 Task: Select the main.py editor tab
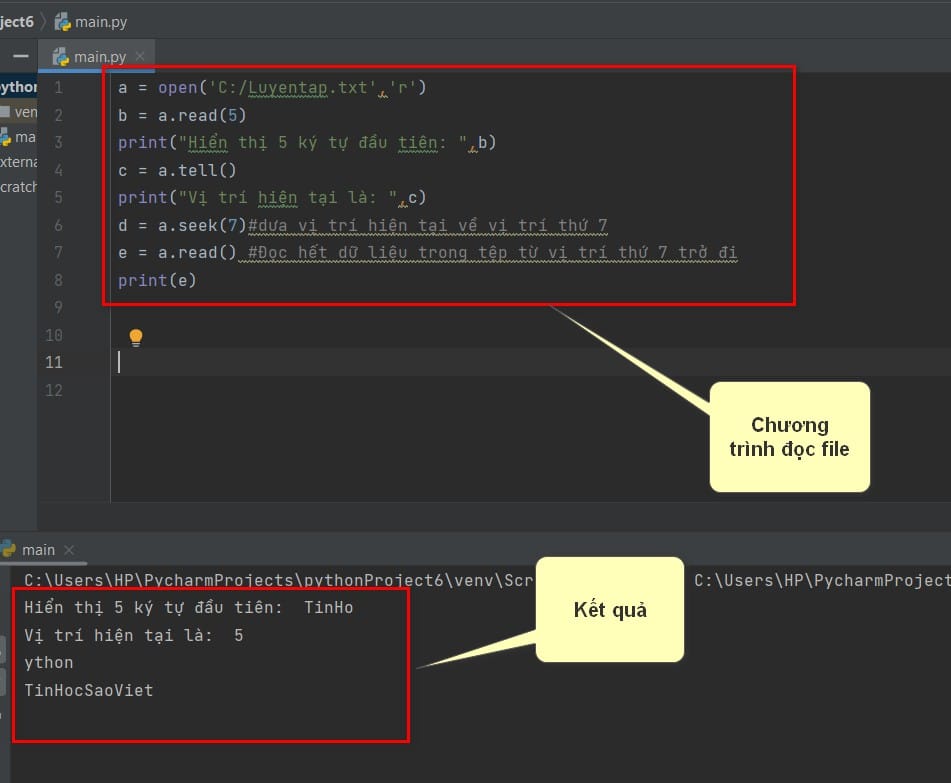click(96, 56)
